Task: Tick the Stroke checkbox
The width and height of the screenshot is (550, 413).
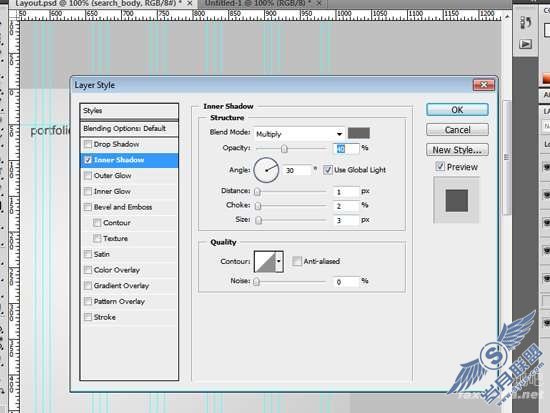Action: [88, 317]
